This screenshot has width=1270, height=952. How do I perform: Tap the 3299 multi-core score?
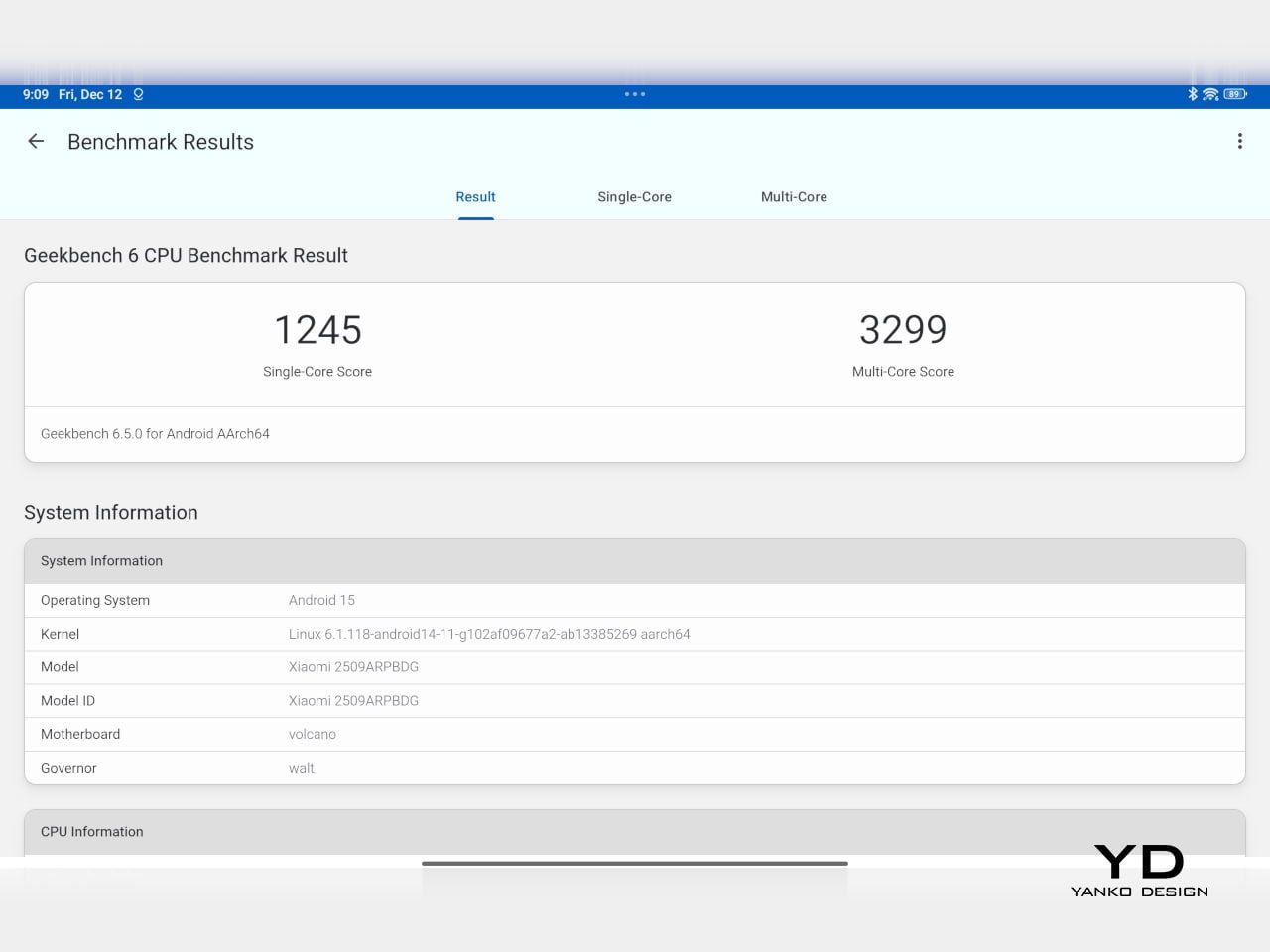point(903,330)
